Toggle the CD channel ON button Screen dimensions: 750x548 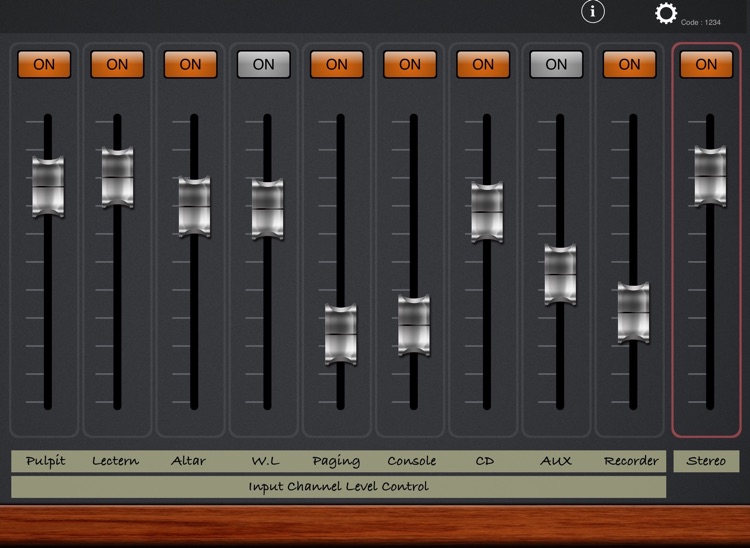(x=483, y=65)
